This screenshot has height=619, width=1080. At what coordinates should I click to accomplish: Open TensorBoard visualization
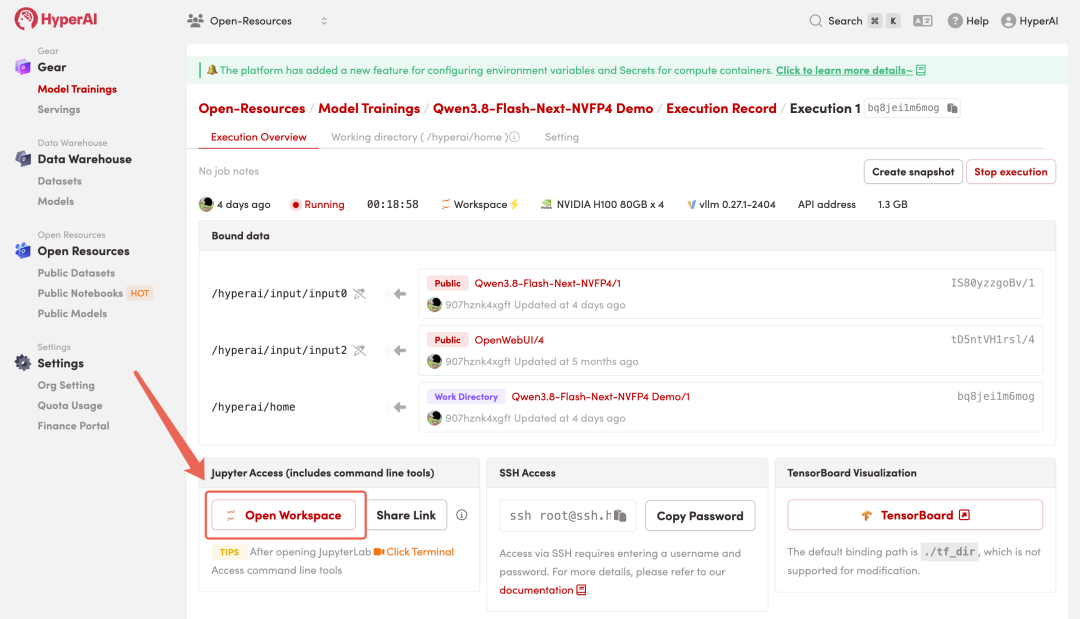(915, 515)
